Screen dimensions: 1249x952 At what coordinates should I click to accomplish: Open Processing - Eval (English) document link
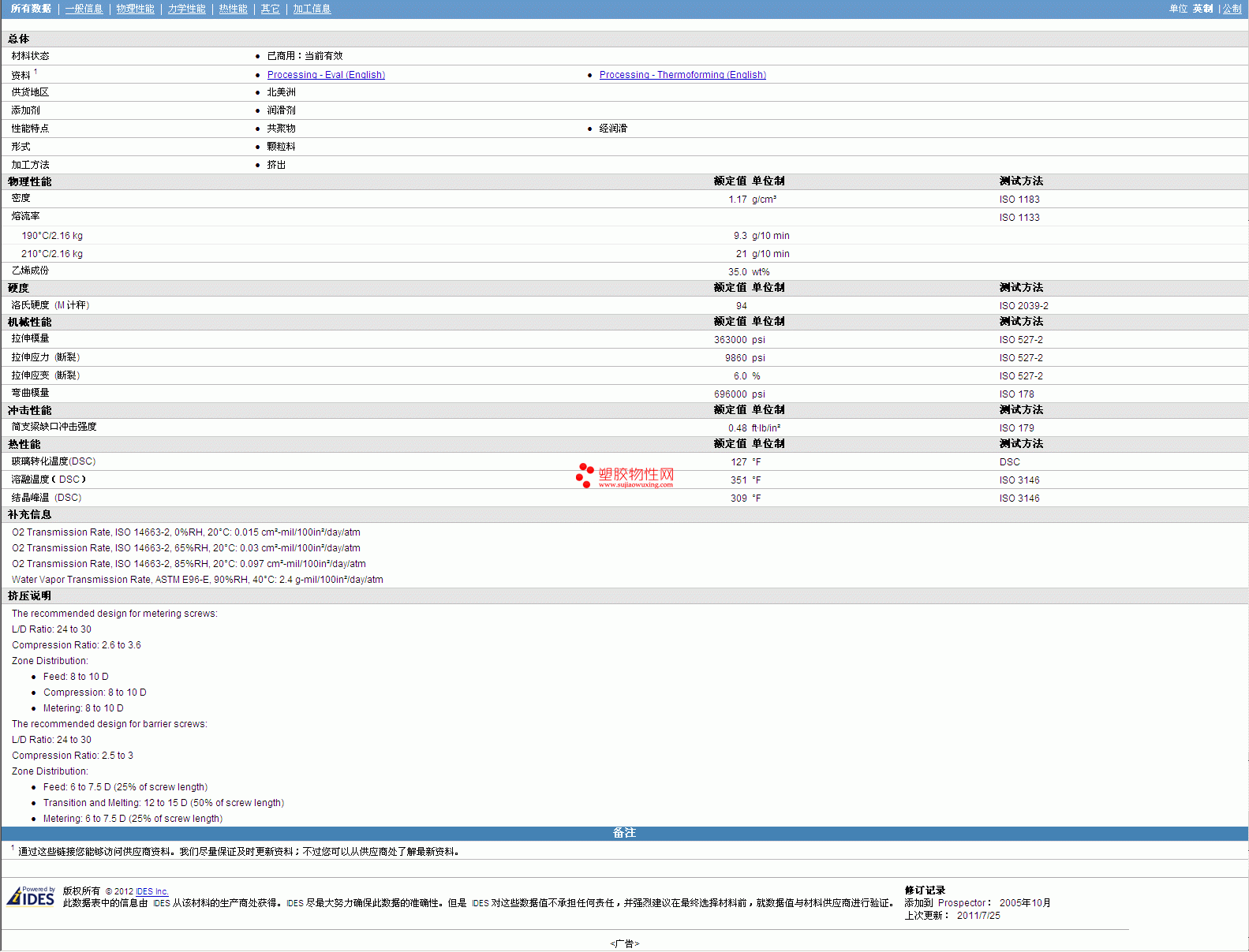[x=326, y=75]
